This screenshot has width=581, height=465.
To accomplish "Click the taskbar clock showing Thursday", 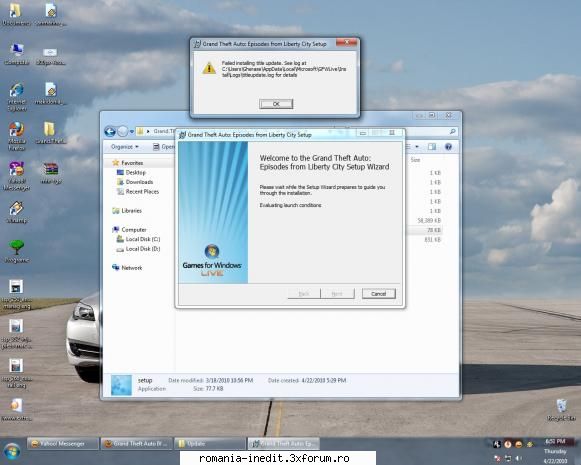I will pos(555,451).
